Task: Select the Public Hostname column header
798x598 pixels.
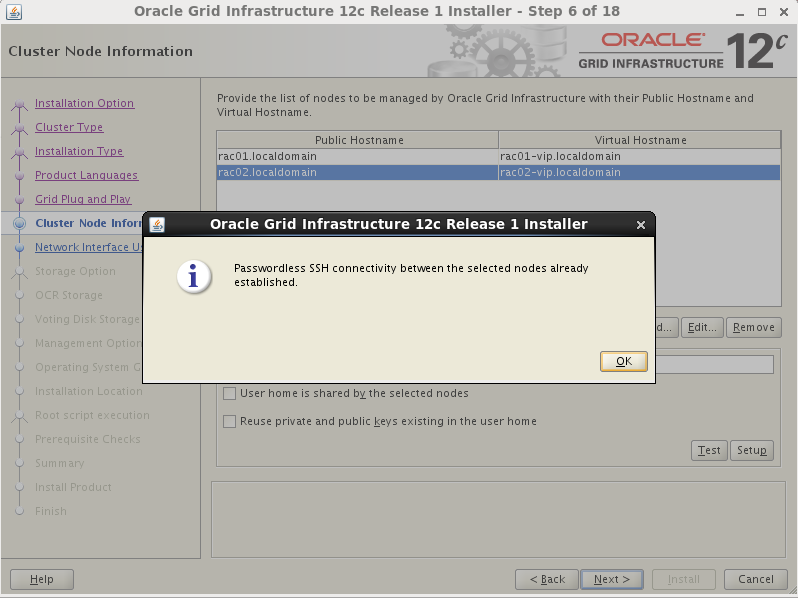Action: [358, 140]
